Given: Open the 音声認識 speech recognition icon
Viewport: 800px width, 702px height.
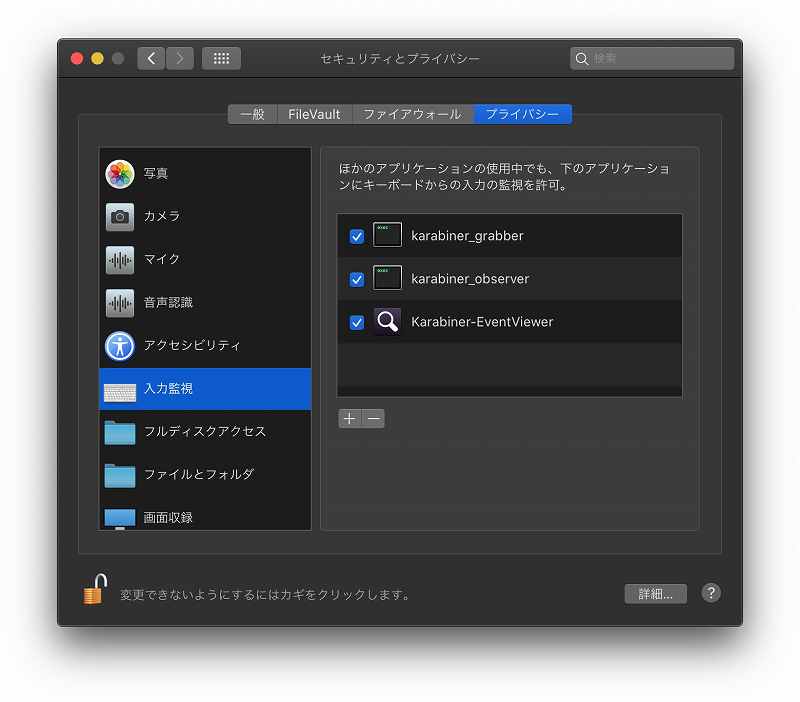Looking at the screenshot, I should 119,303.
